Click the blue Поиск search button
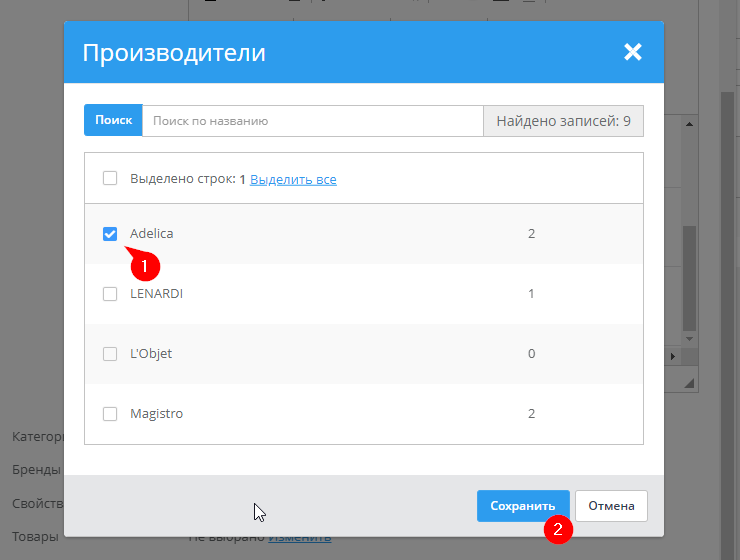The width and height of the screenshot is (740, 560). tap(113, 120)
